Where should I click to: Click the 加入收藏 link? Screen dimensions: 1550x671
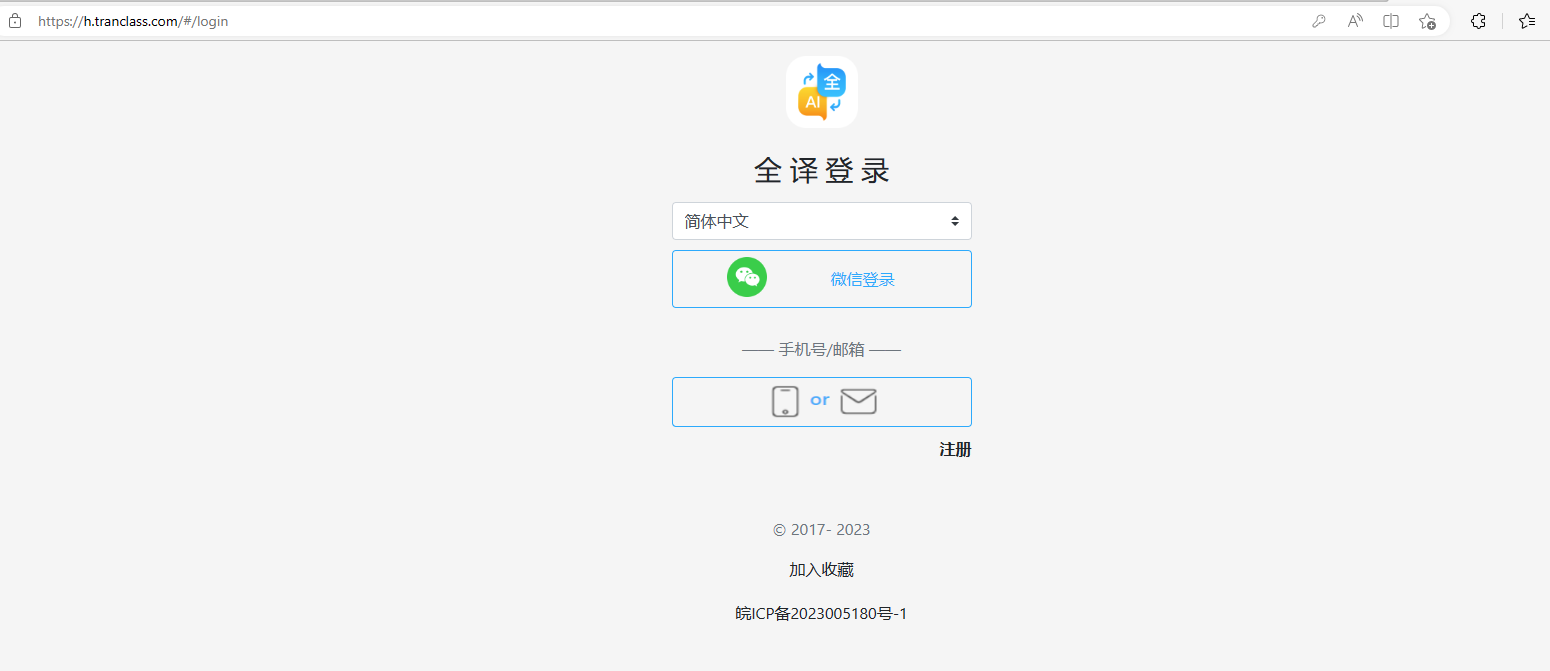click(x=821, y=569)
